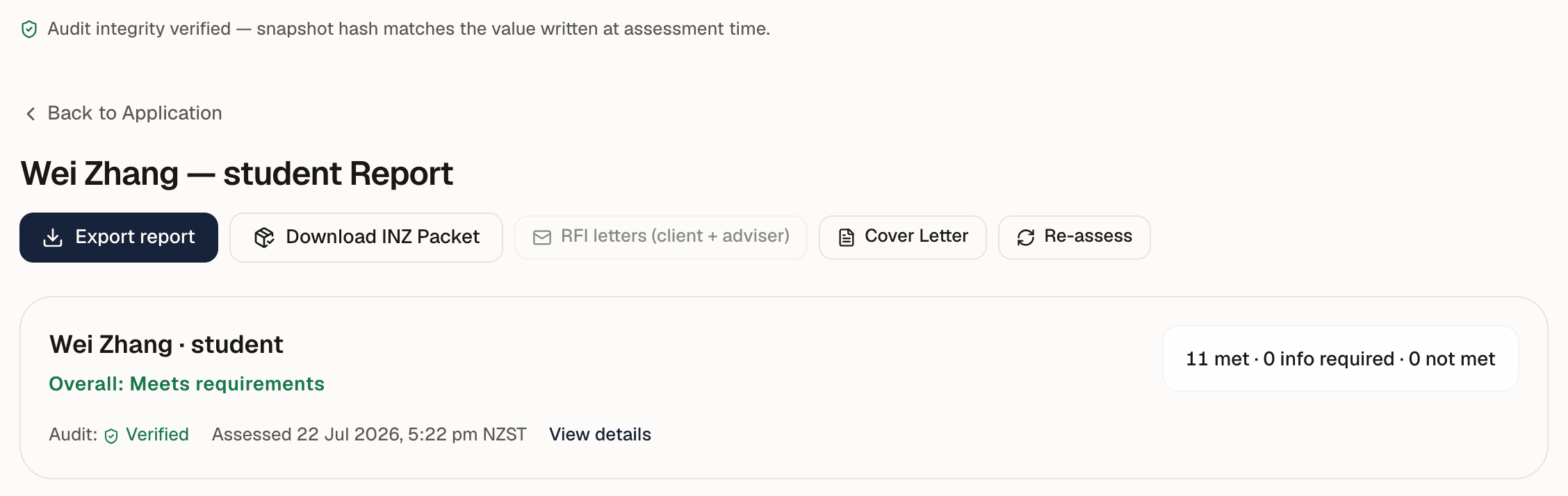Screen dimensions: 1568x496
Task: Export the report
Action: click(x=119, y=238)
